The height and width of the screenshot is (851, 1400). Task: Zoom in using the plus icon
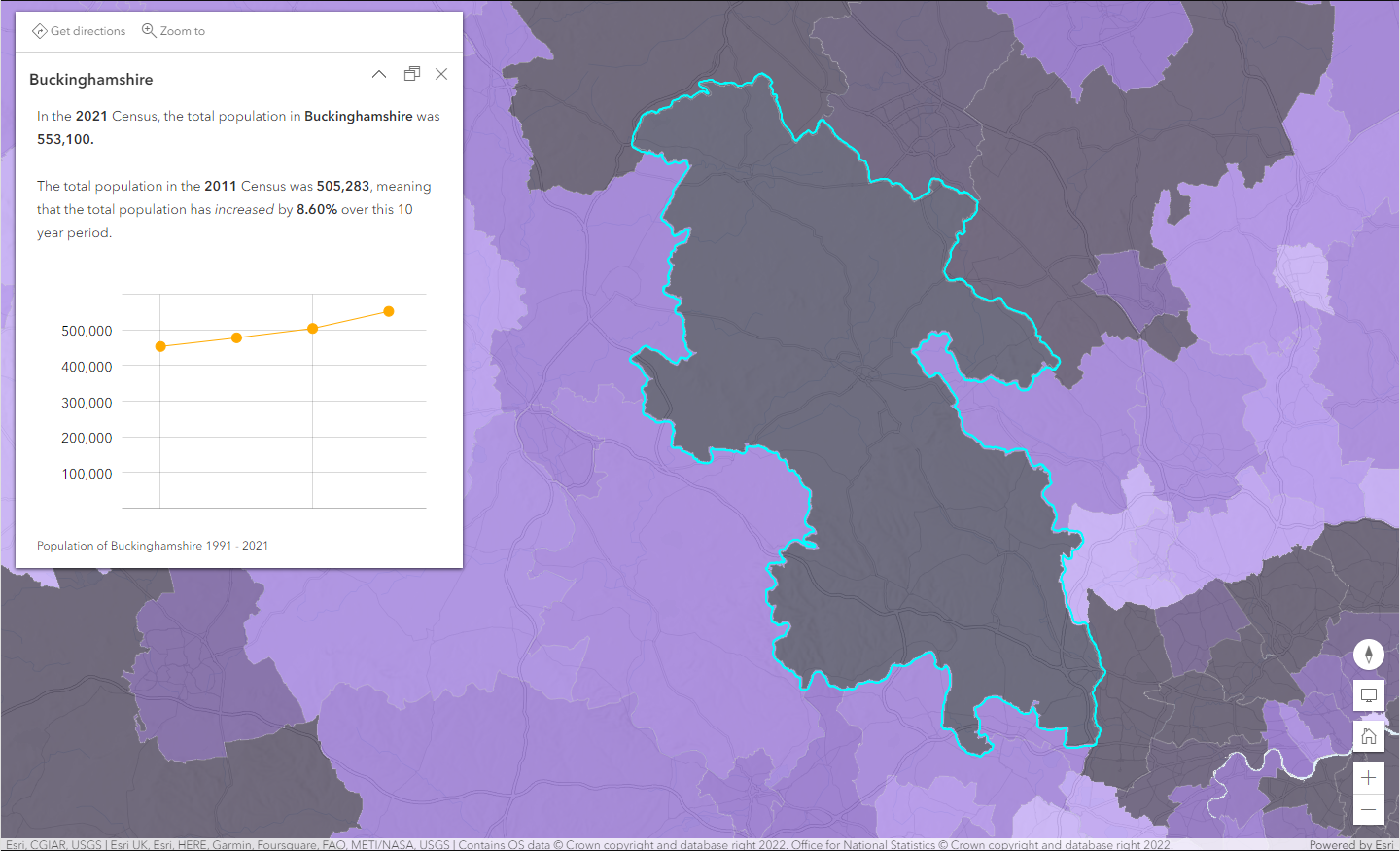pos(1368,776)
